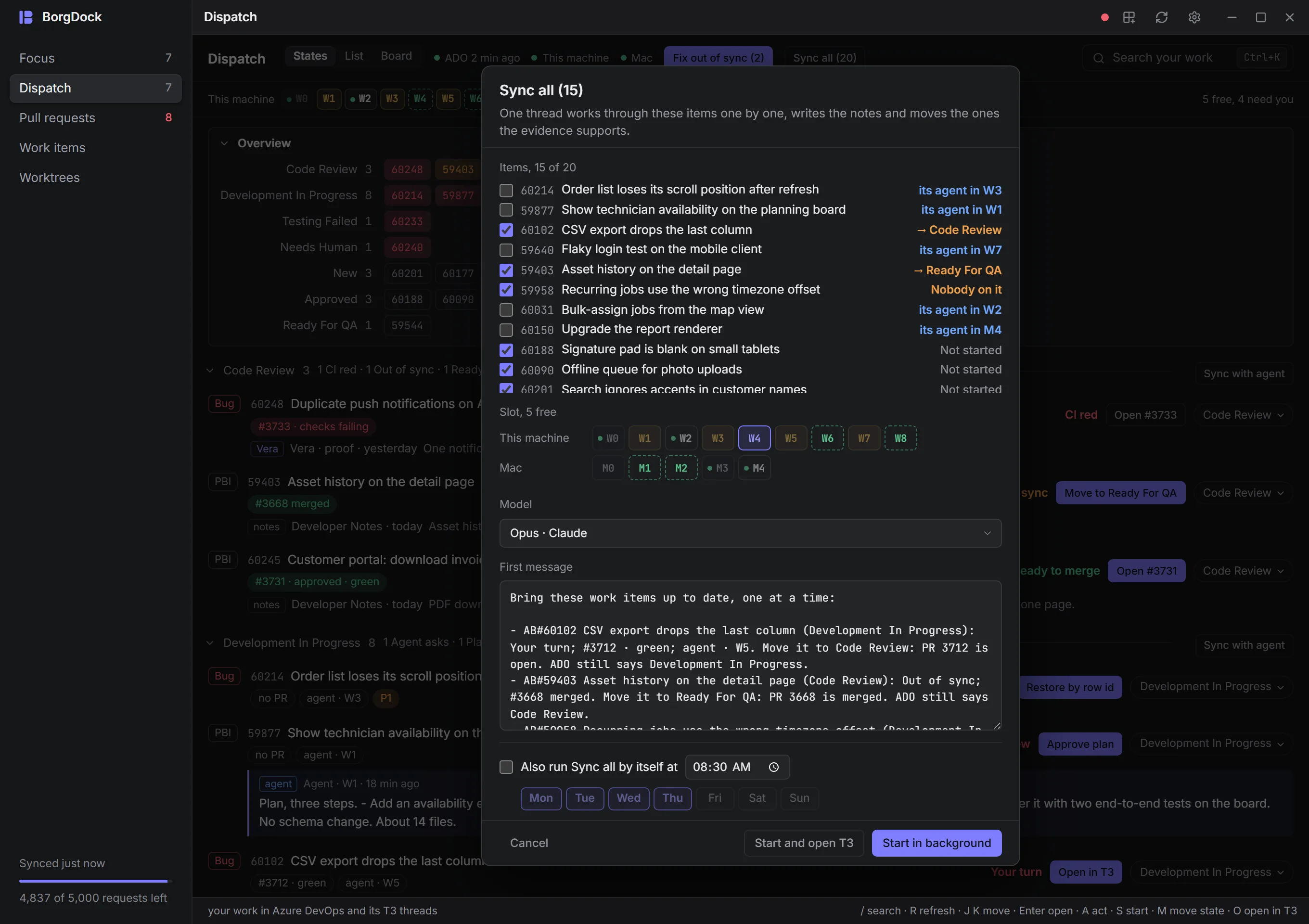Collapse the Overview section chevron
The width and height of the screenshot is (1309, 924).
tap(224, 143)
